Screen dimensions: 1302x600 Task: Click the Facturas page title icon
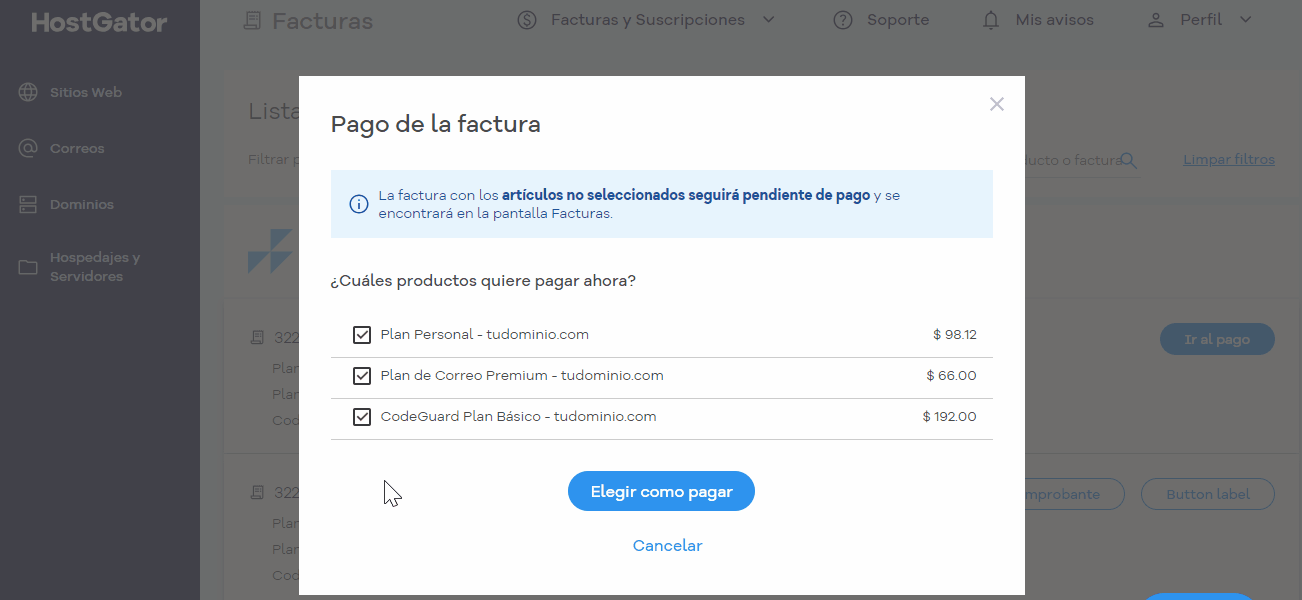click(x=252, y=20)
